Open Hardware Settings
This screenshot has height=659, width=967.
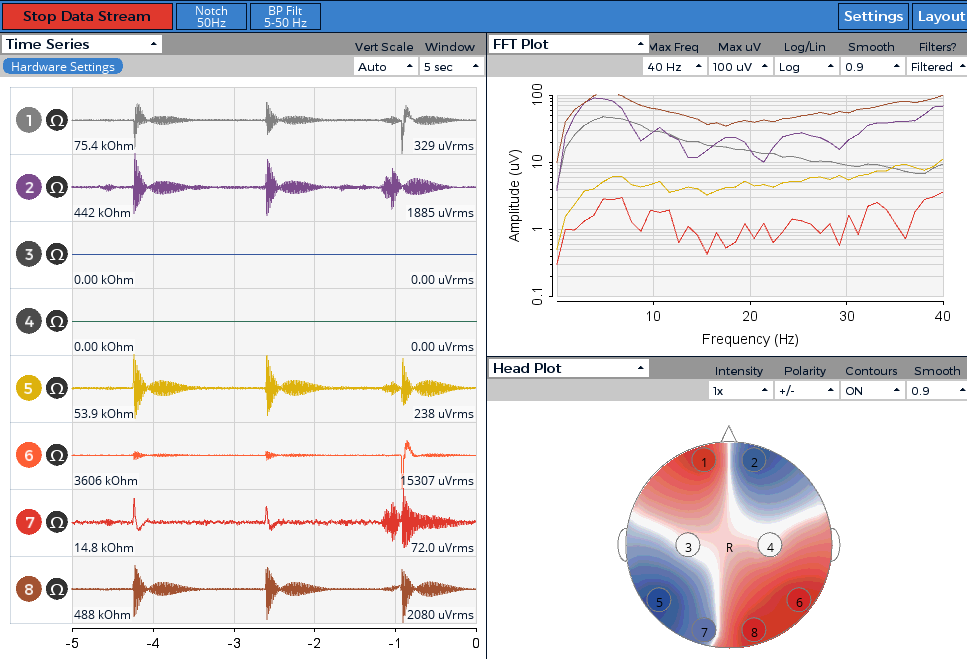point(62,67)
